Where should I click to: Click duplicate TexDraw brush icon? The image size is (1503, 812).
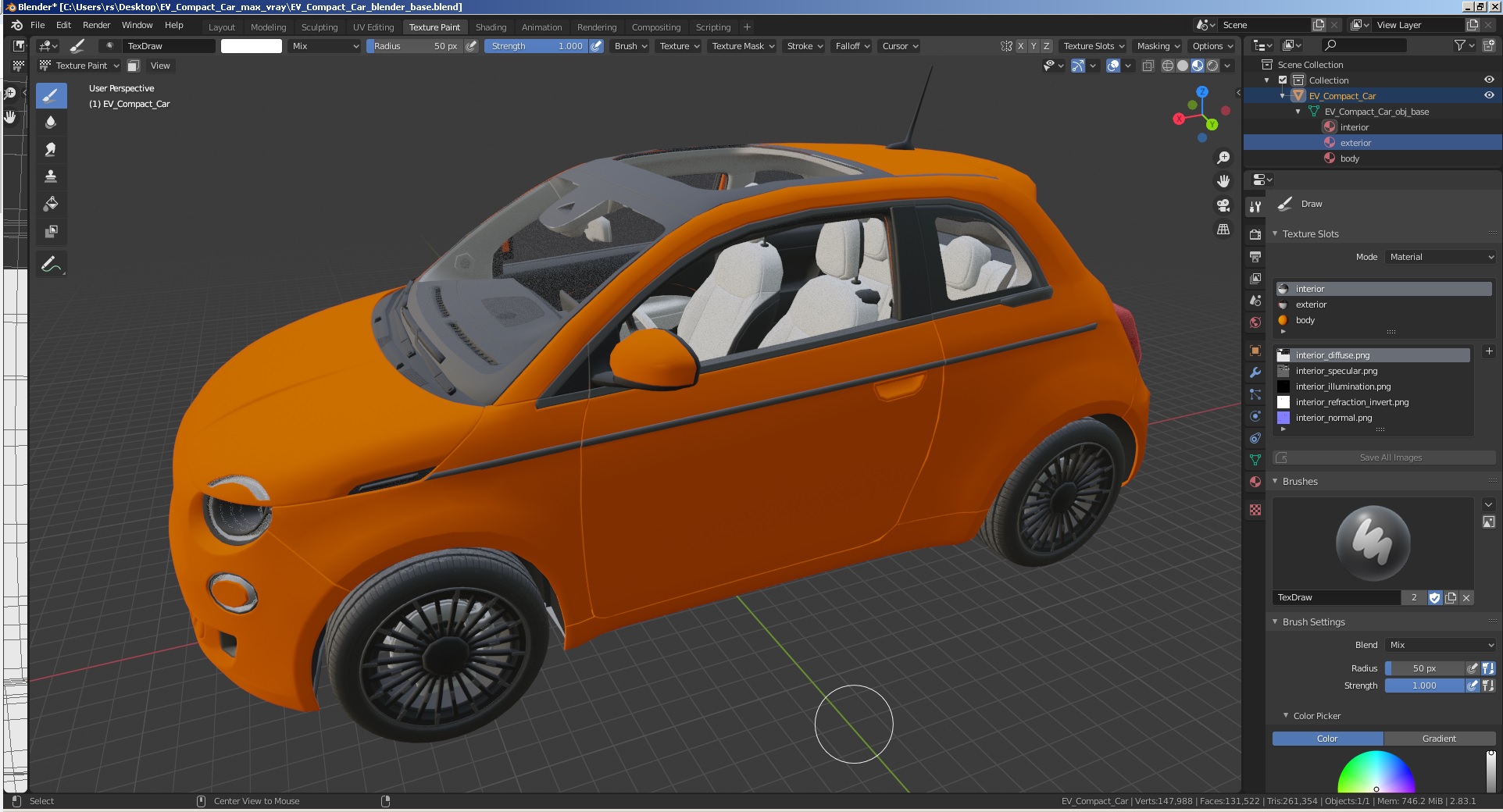coord(1451,597)
